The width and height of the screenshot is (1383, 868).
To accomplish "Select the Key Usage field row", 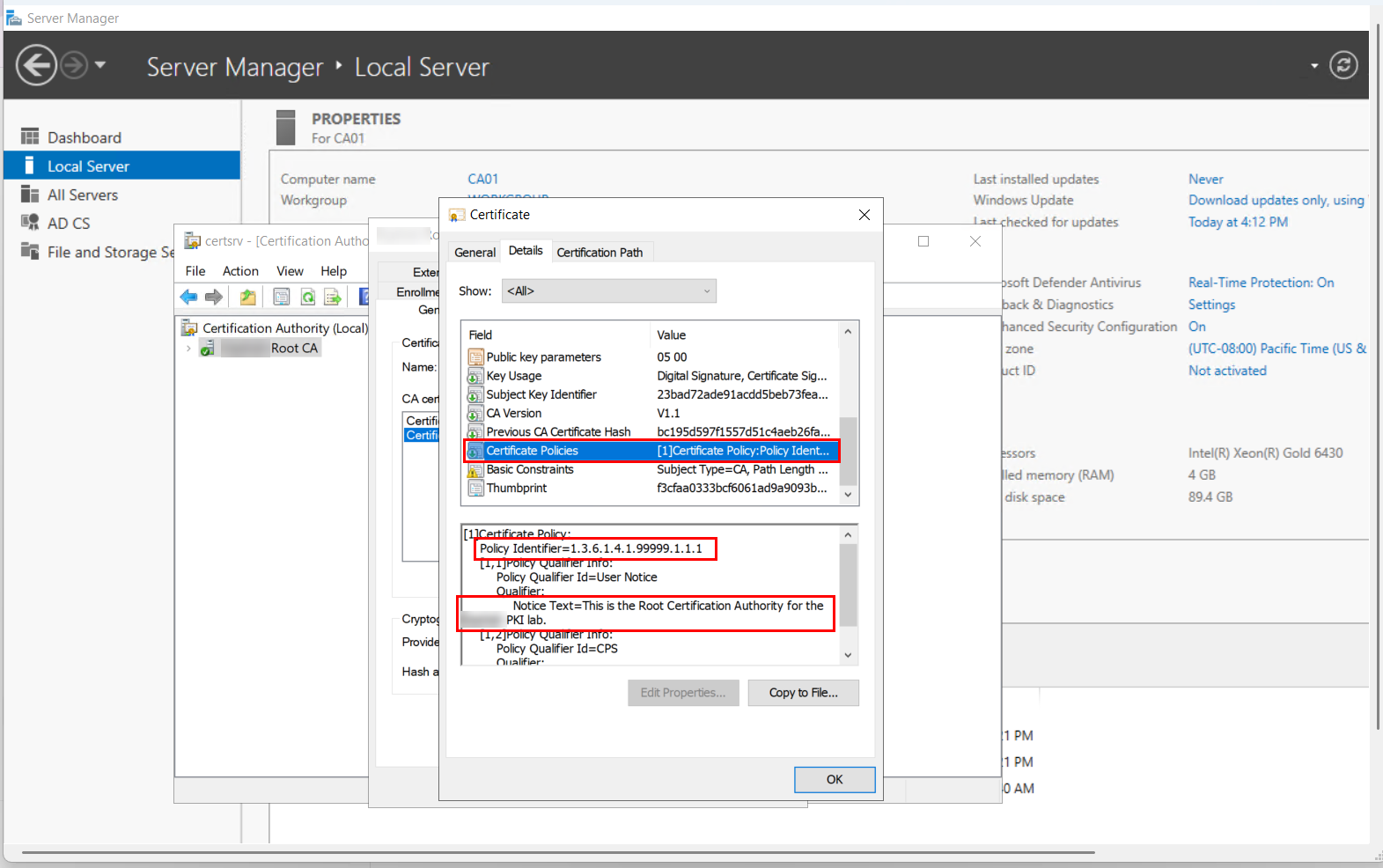I will [x=651, y=376].
